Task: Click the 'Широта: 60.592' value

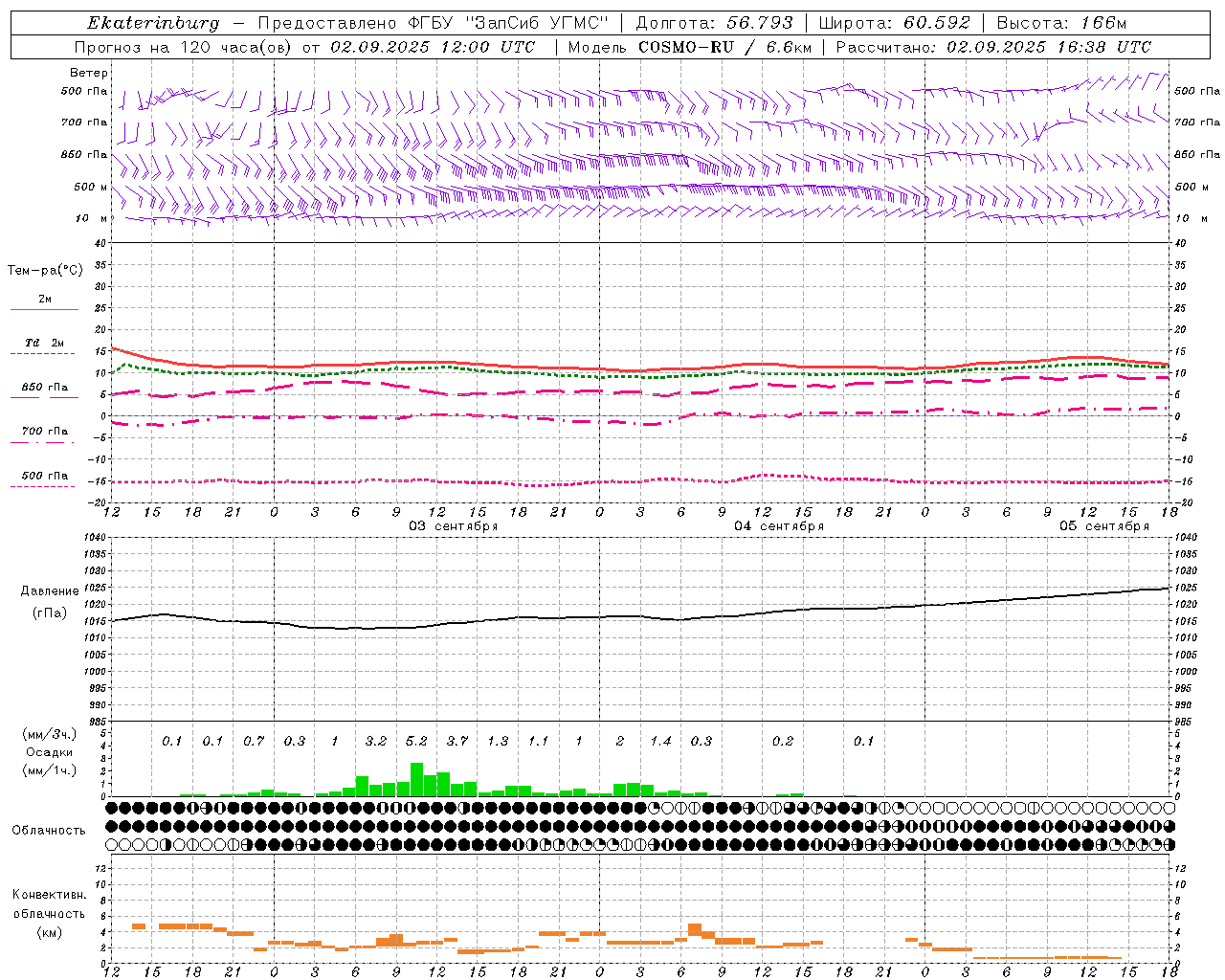Action: coord(895,23)
